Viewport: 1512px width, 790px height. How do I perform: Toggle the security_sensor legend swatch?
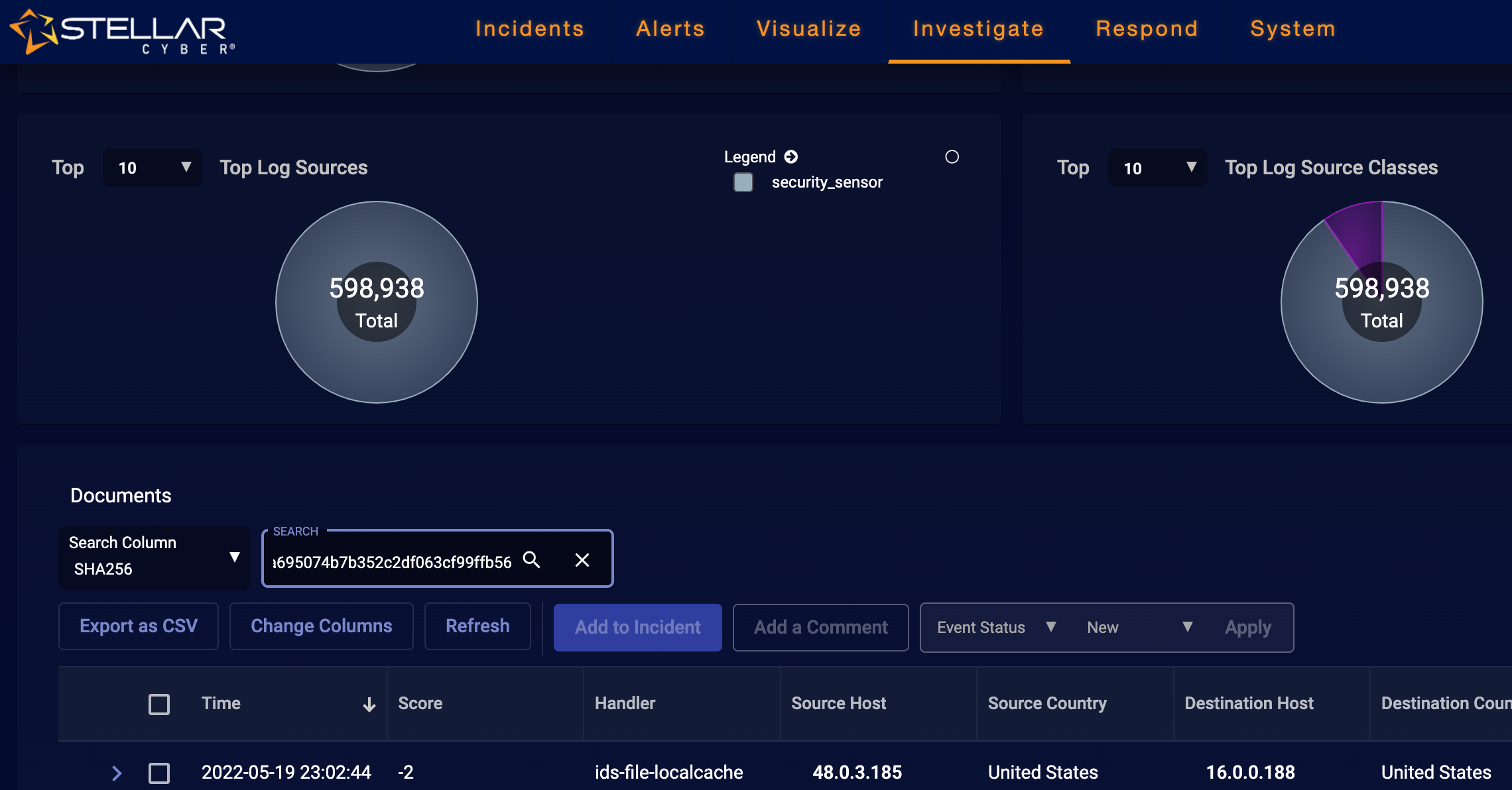tap(743, 182)
